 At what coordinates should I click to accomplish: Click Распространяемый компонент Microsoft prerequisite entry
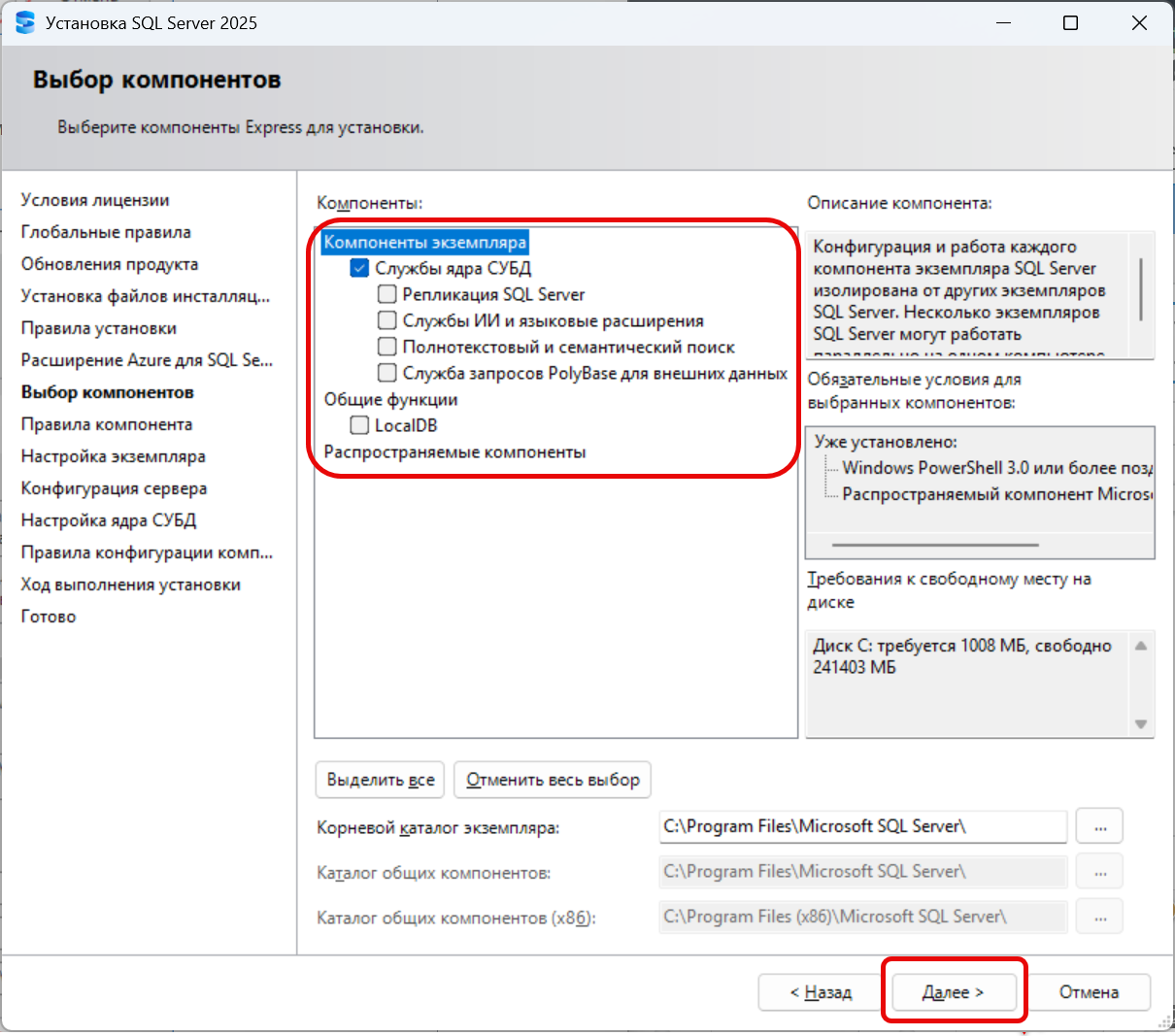coord(996,494)
